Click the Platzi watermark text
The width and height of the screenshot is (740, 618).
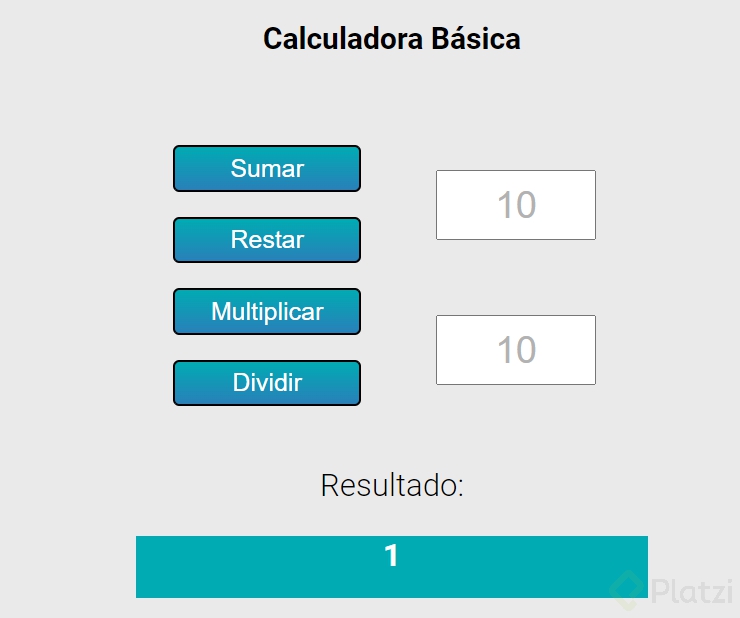pyautogui.click(x=692, y=591)
